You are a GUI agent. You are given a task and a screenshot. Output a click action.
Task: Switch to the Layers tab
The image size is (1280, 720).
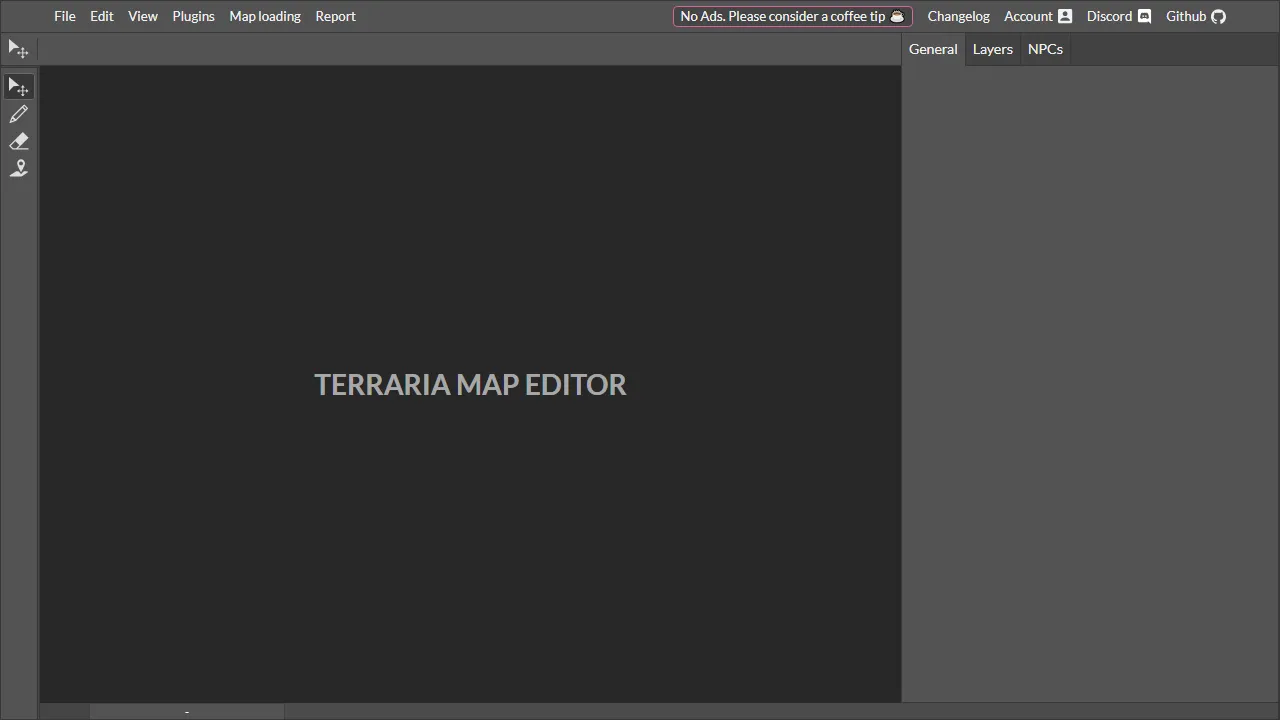tap(992, 49)
